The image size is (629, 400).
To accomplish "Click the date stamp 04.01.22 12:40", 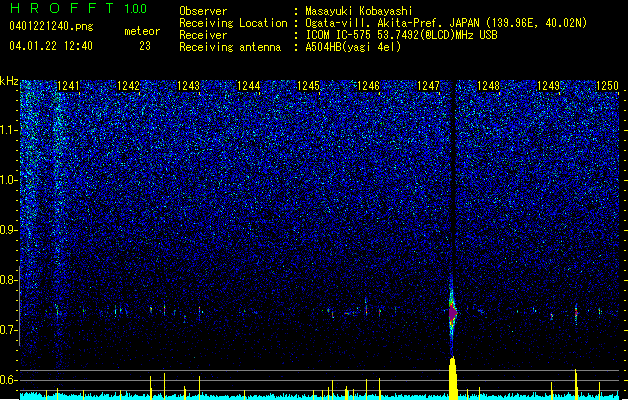I will click(51, 46).
